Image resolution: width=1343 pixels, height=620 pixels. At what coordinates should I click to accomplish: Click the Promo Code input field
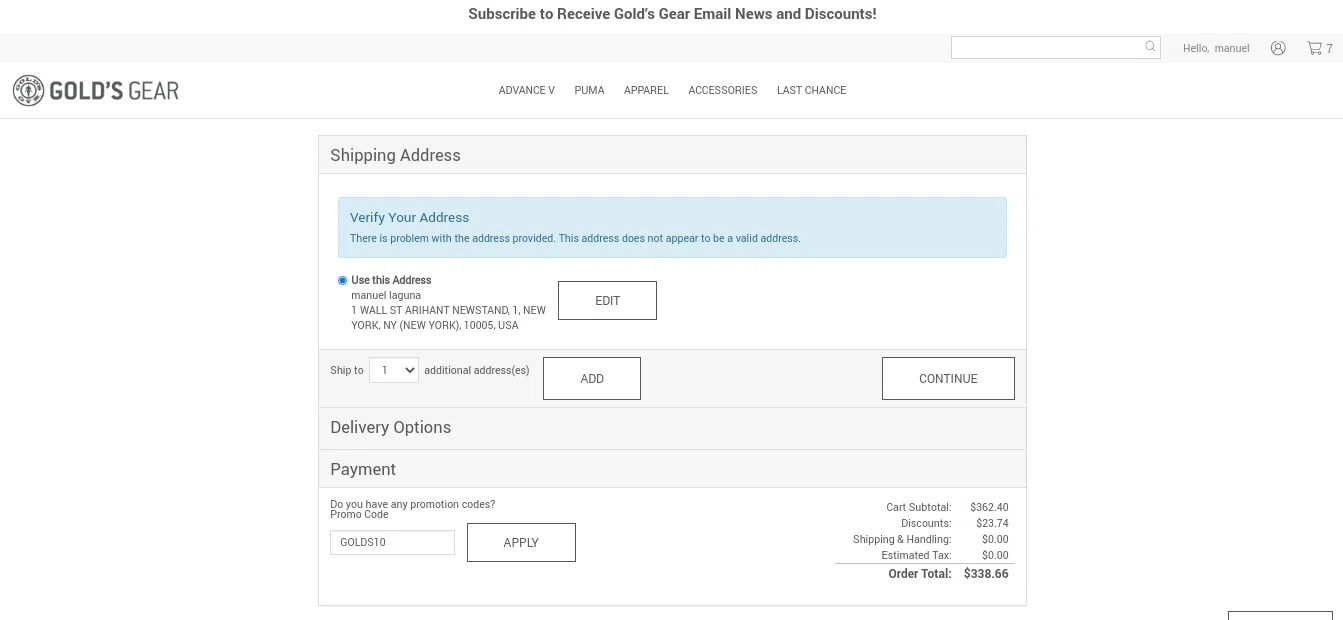pos(392,542)
